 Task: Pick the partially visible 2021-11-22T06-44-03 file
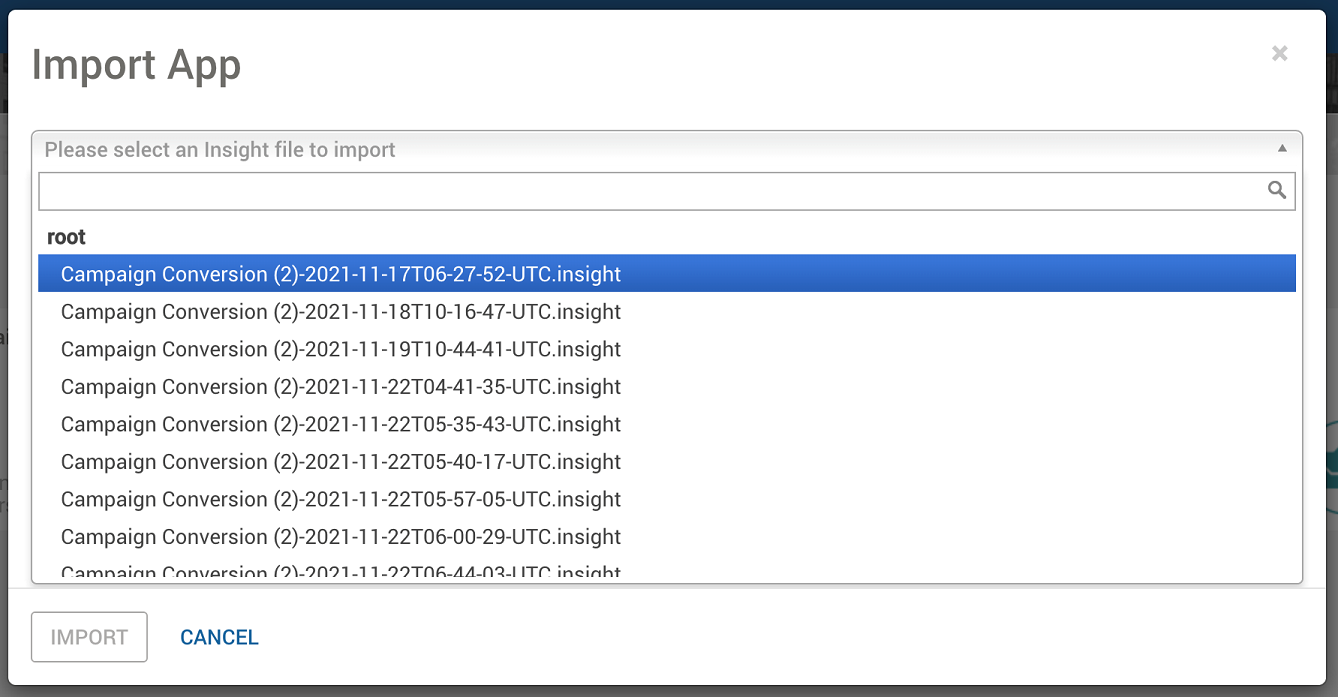point(341,573)
